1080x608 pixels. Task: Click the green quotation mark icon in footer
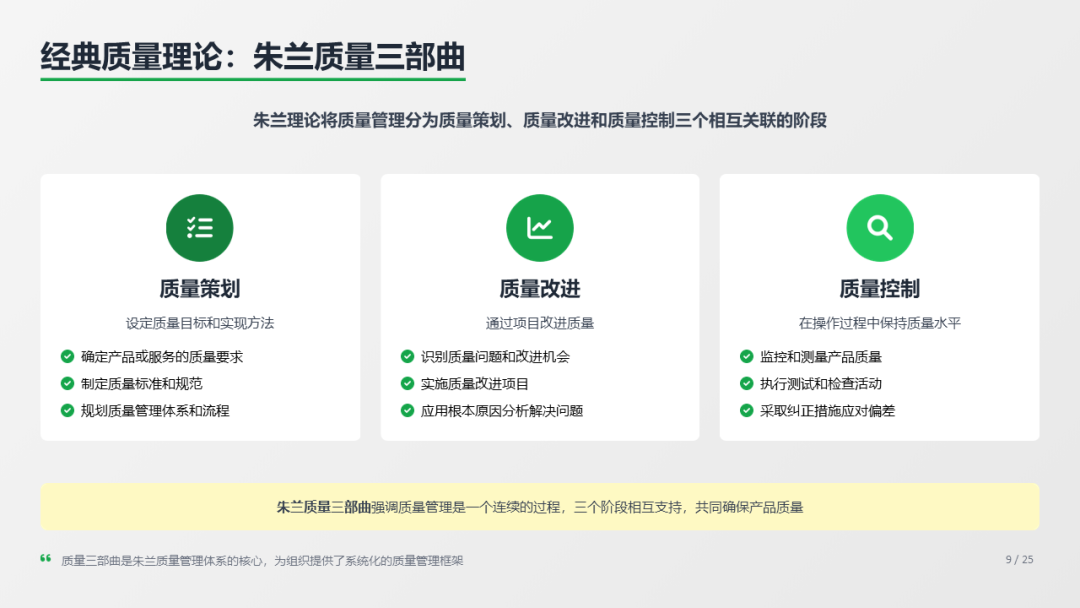tap(46, 559)
